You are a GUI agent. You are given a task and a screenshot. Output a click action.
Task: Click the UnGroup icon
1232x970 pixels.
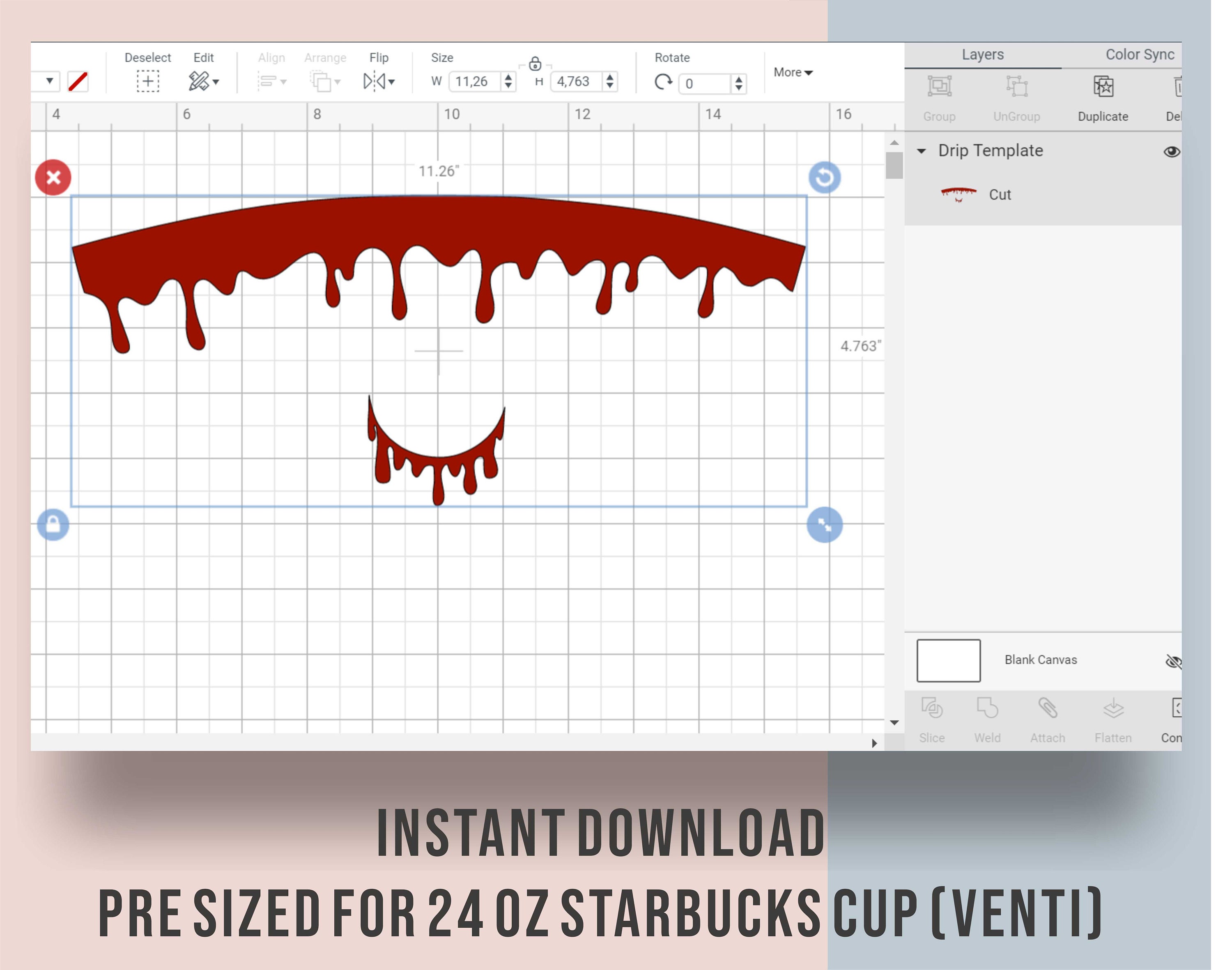(1017, 86)
